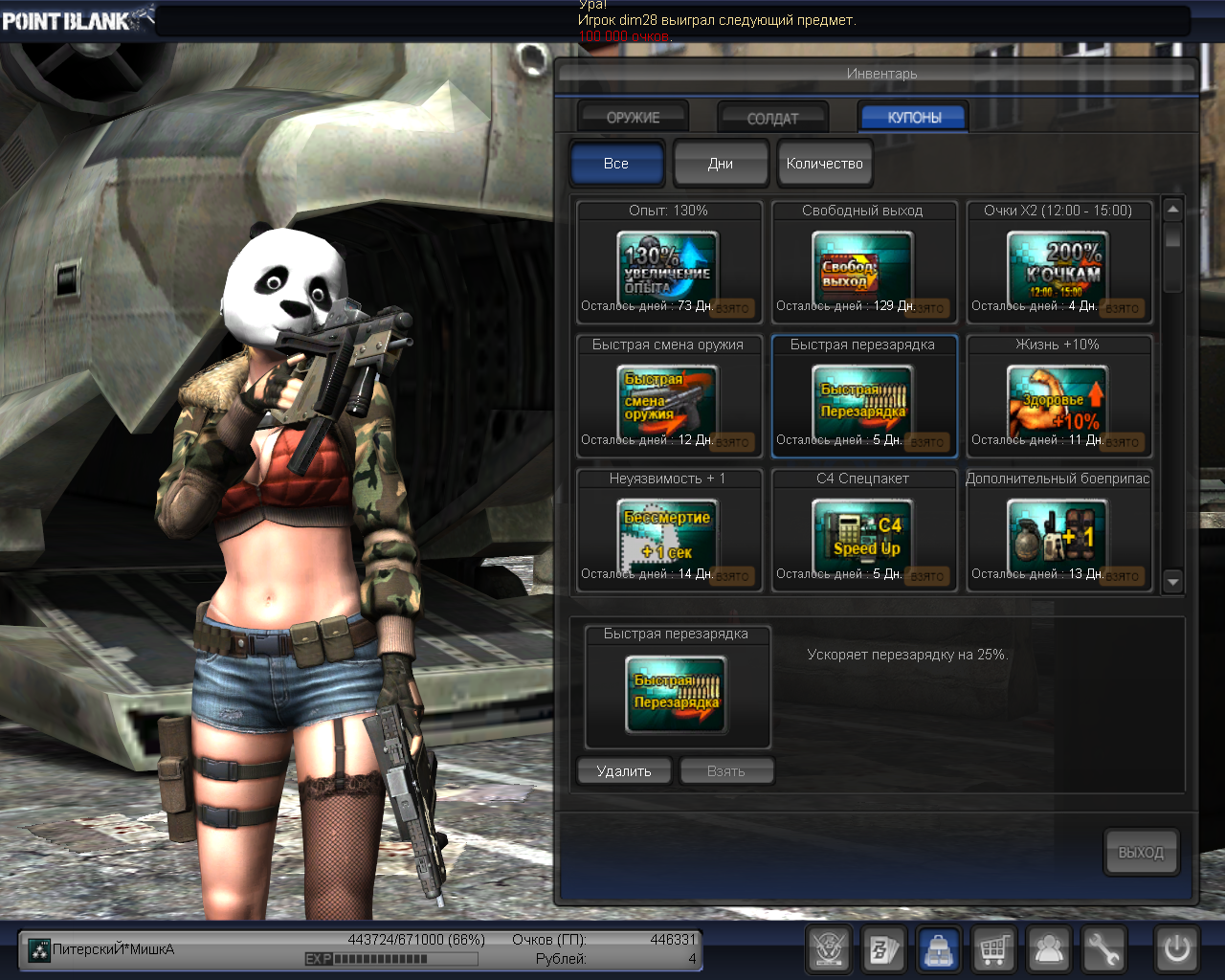
Task: Open settings via the wrench icon
Action: (x=1103, y=950)
